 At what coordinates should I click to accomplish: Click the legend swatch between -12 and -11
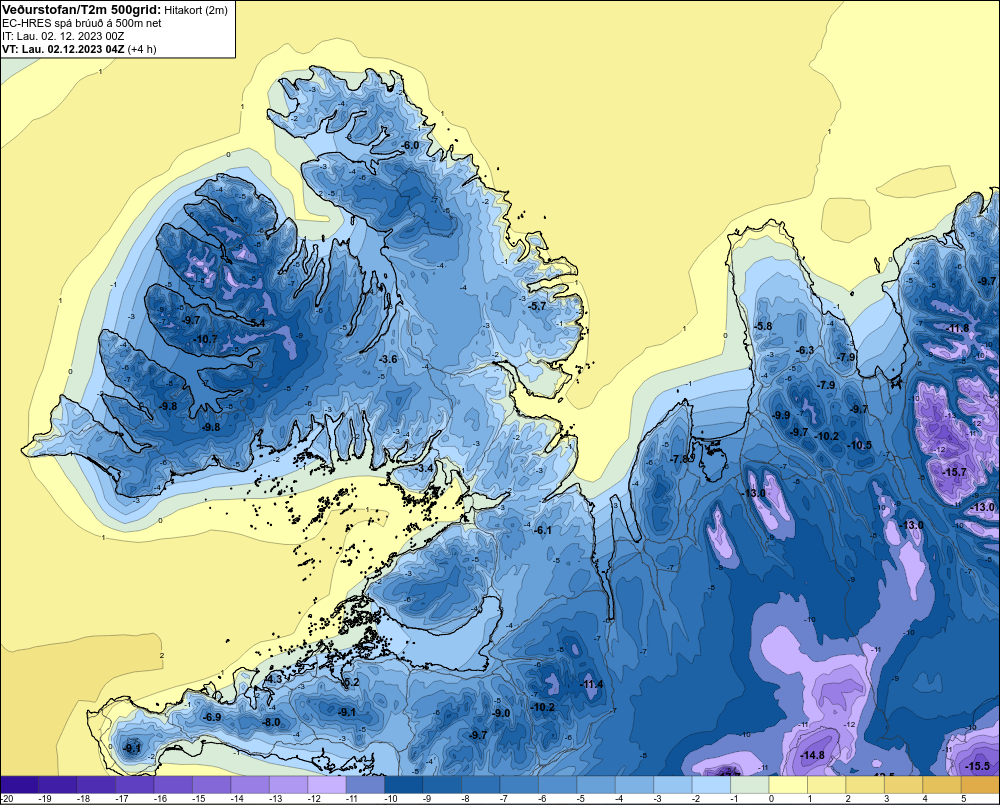(327, 784)
